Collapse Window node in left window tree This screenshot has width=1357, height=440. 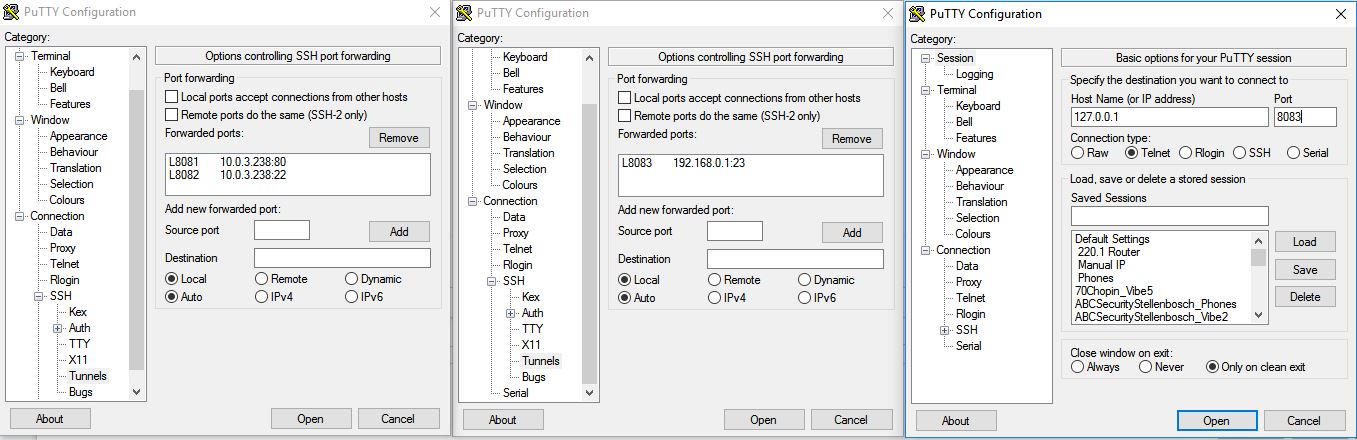click(x=21, y=120)
